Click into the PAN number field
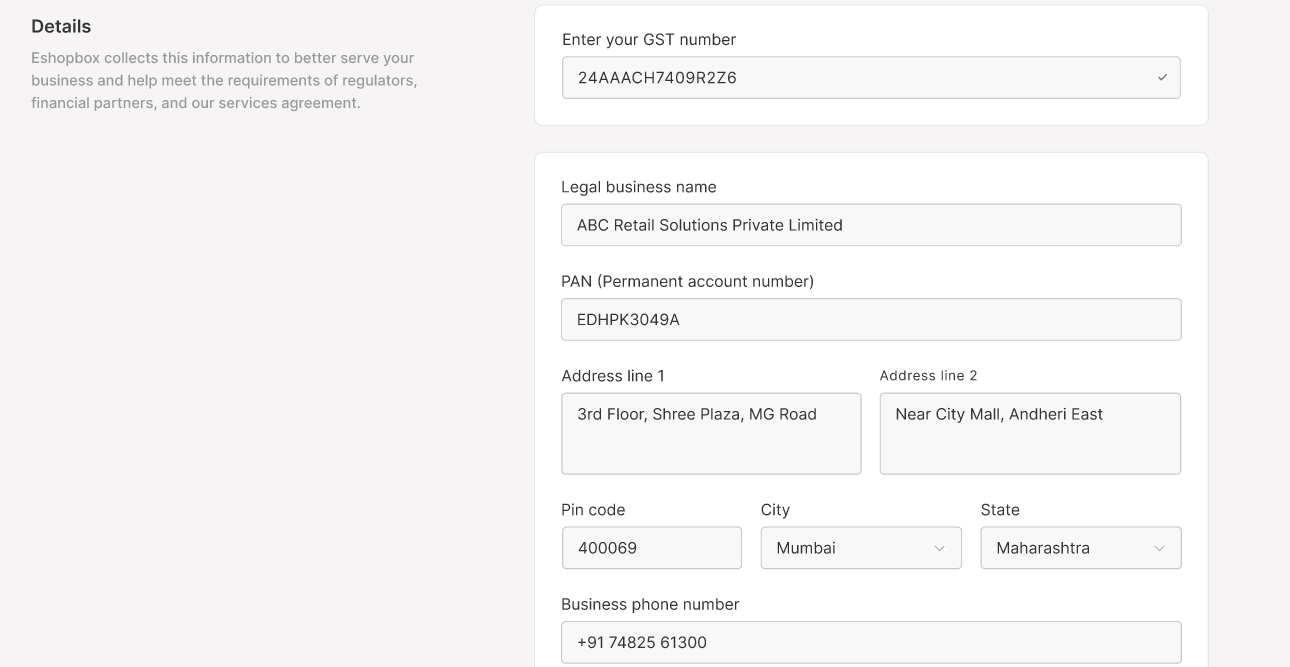 pyautogui.click(x=870, y=320)
